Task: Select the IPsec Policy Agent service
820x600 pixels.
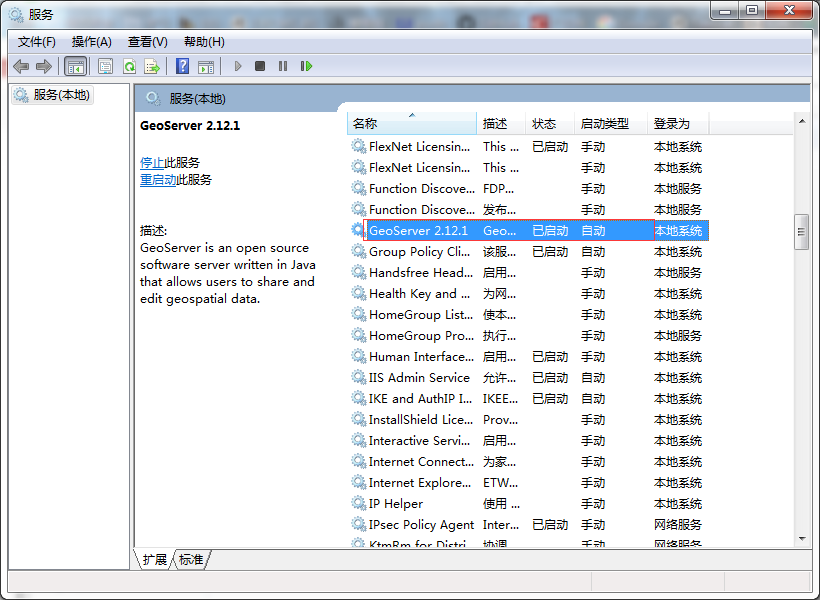Action: click(x=528, y=524)
